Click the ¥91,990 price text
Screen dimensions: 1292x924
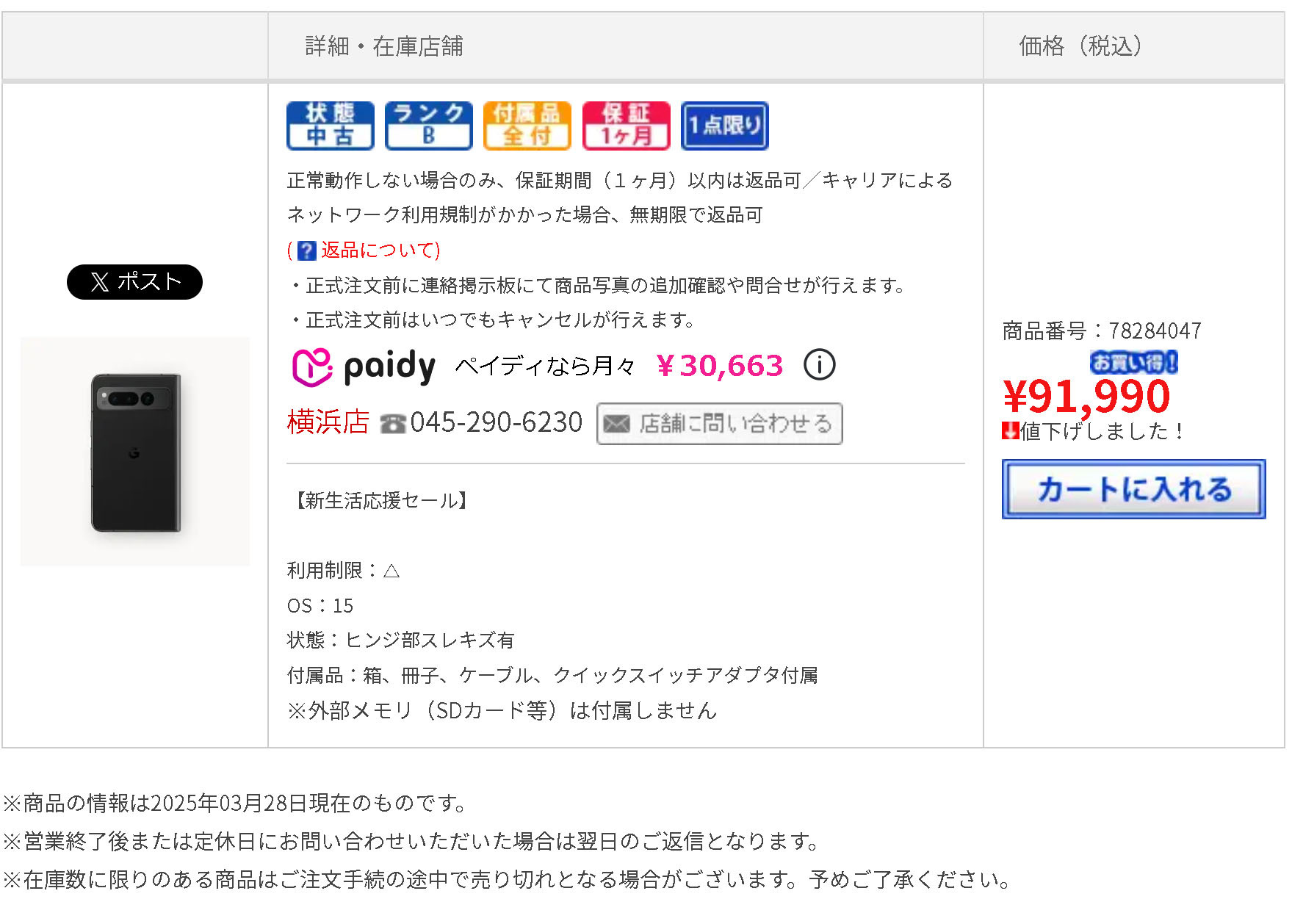coord(1086,397)
